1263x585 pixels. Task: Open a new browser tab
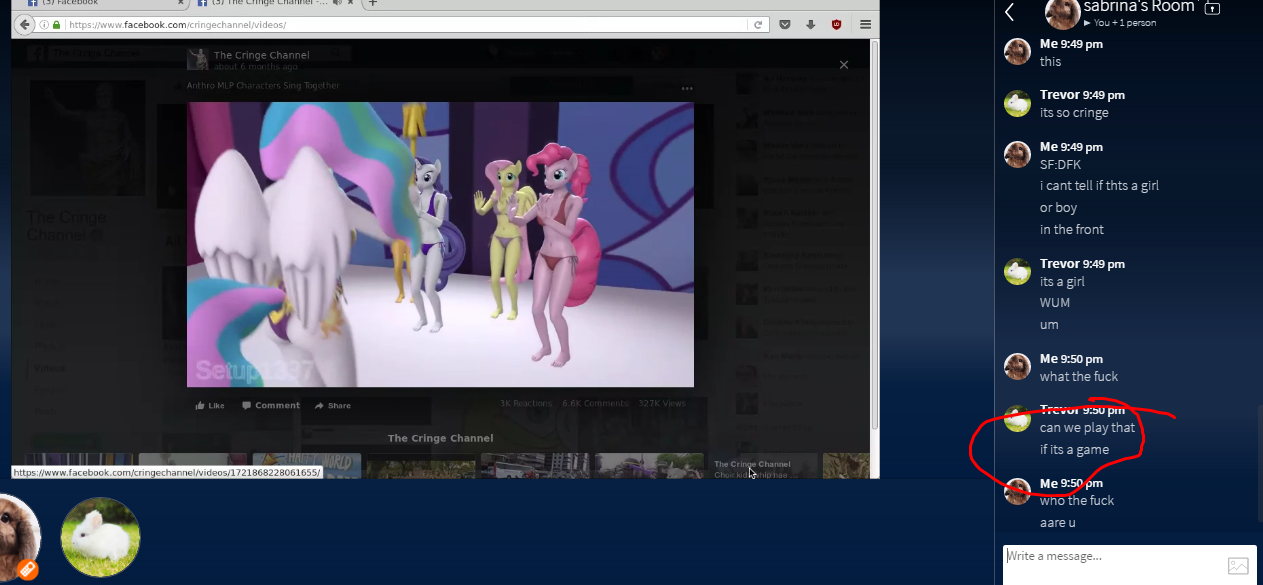pos(373,3)
